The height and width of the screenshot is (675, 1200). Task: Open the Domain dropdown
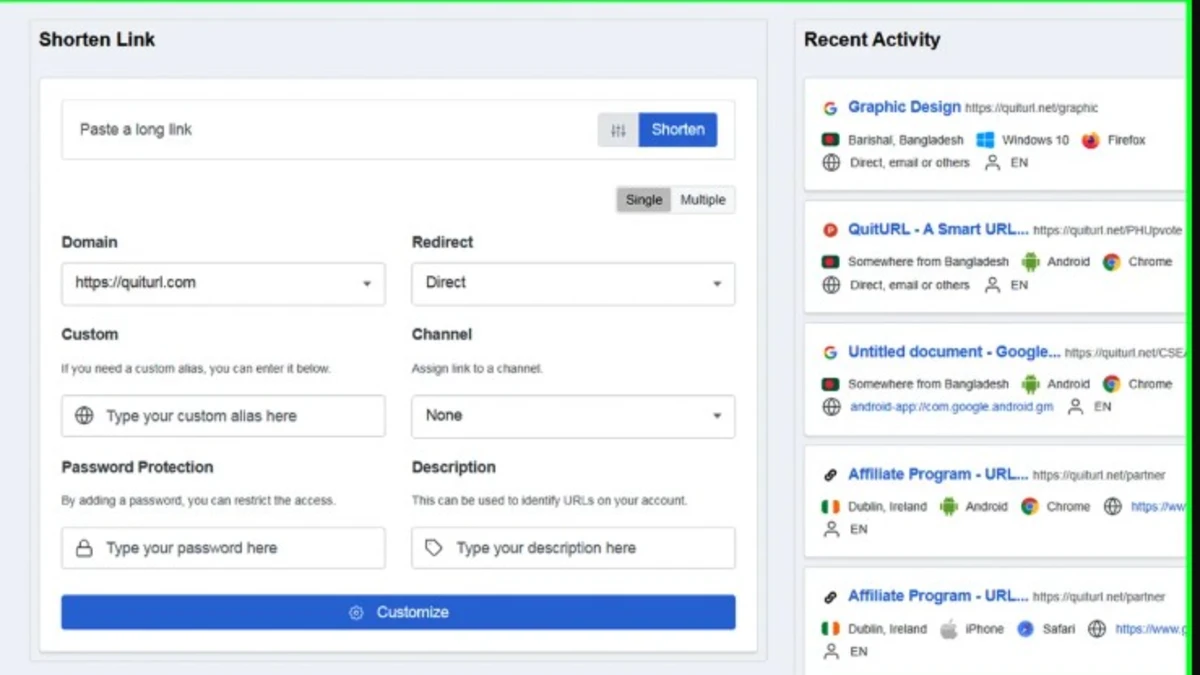point(223,284)
